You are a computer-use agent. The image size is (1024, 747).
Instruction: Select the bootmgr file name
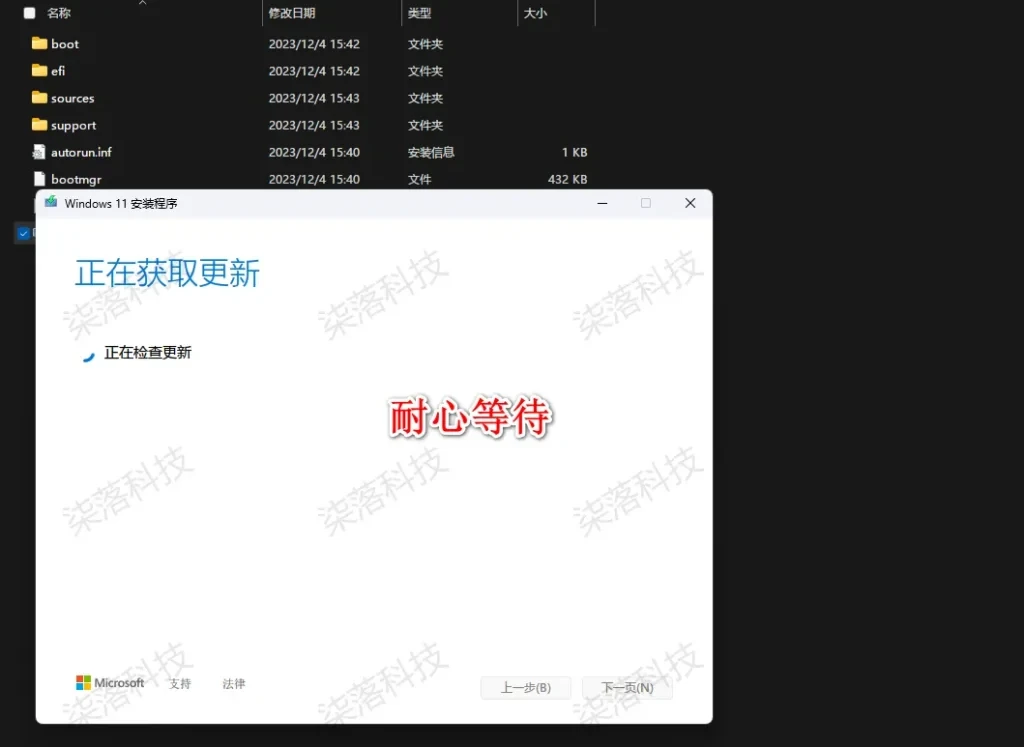pos(76,179)
